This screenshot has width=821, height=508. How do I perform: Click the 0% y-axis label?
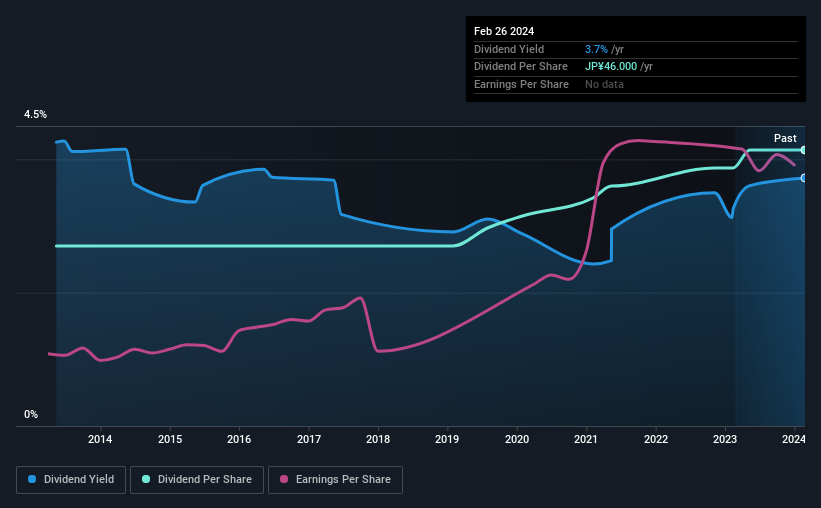click(31, 414)
